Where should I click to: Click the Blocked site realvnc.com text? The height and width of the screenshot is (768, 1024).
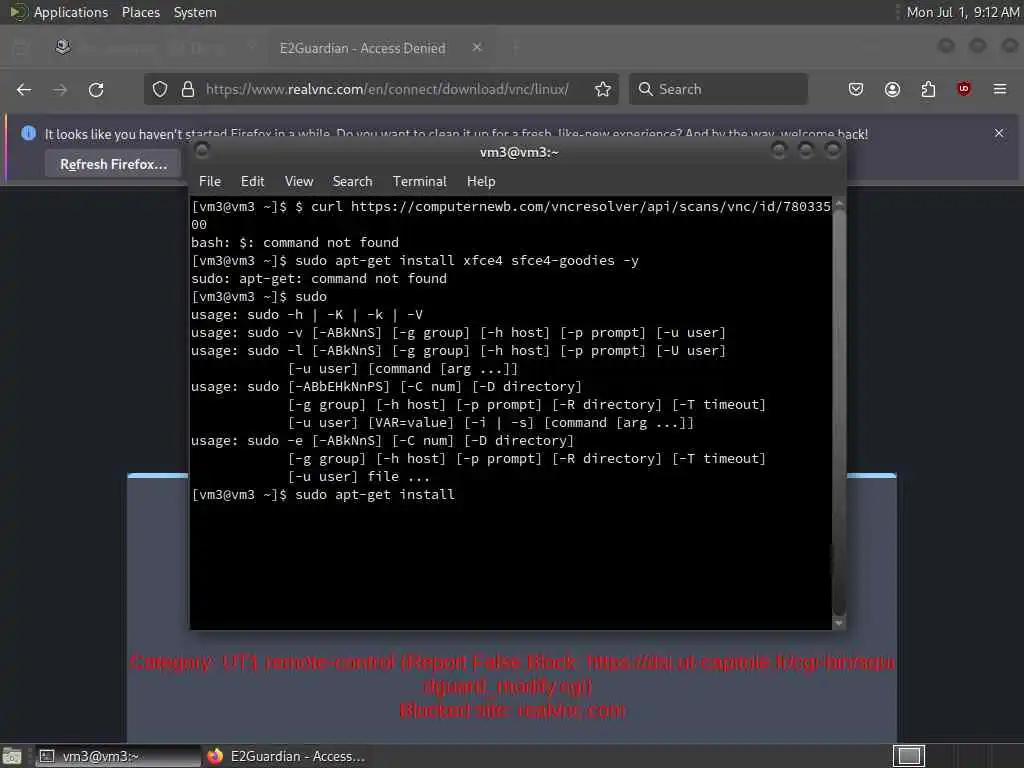click(512, 711)
